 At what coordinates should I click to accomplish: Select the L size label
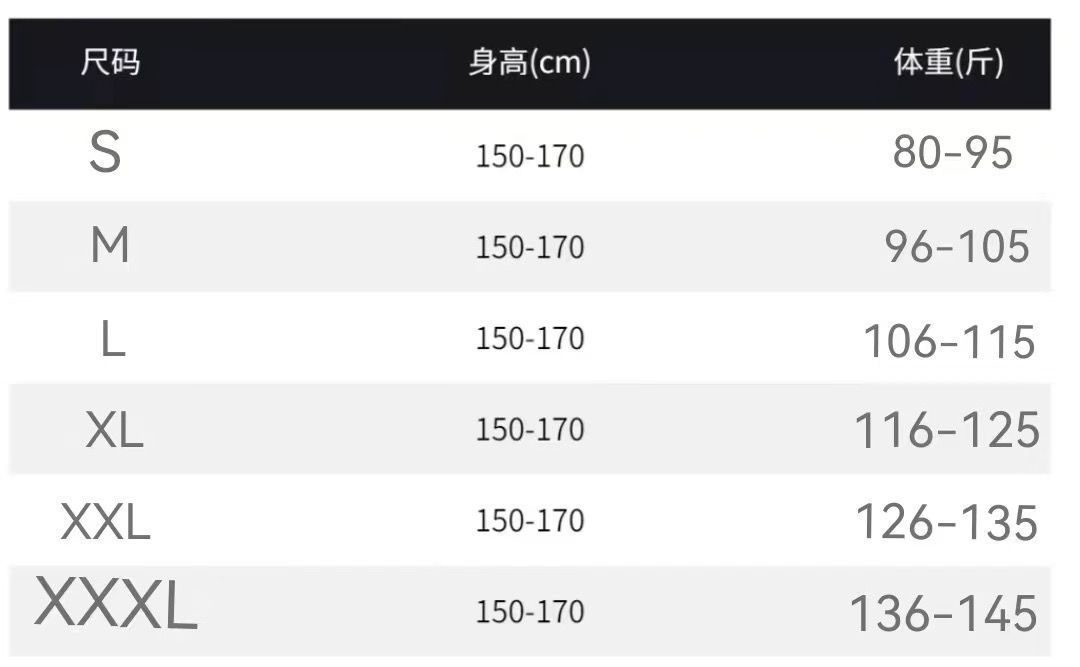[112, 340]
